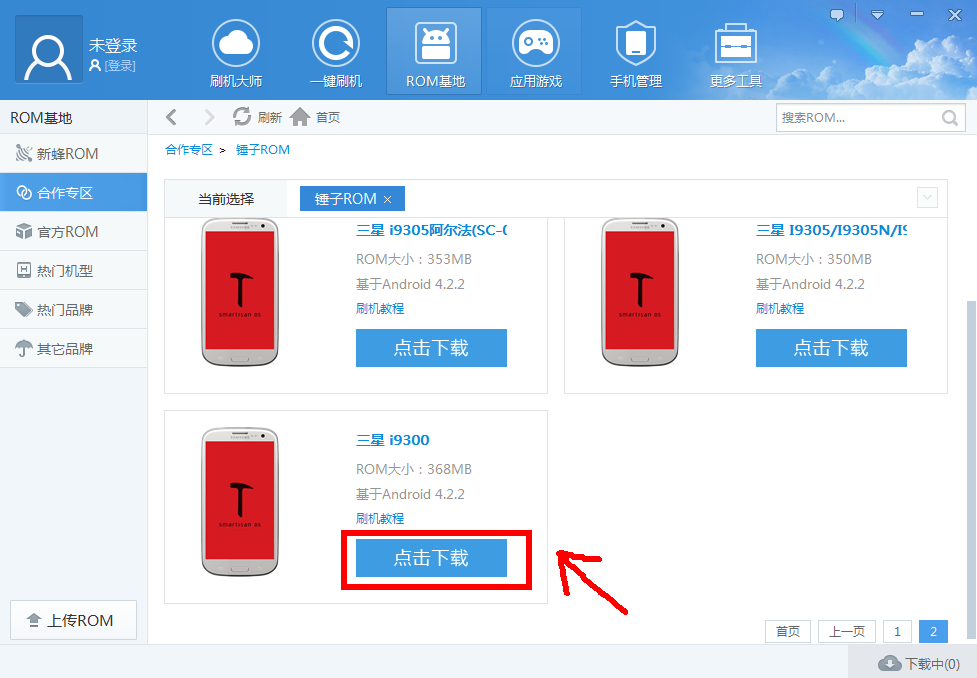Click the 刷新 refresh icon
This screenshot has width=977, height=678.
[242, 117]
